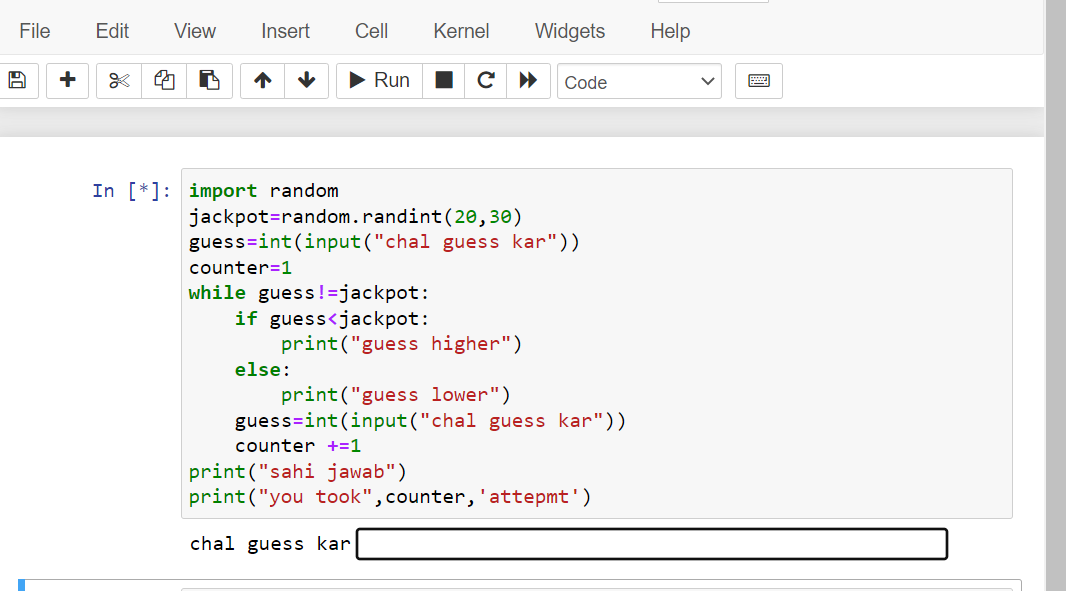
Task: Place cursor on print("sahi jawab") line
Action: coord(297,472)
